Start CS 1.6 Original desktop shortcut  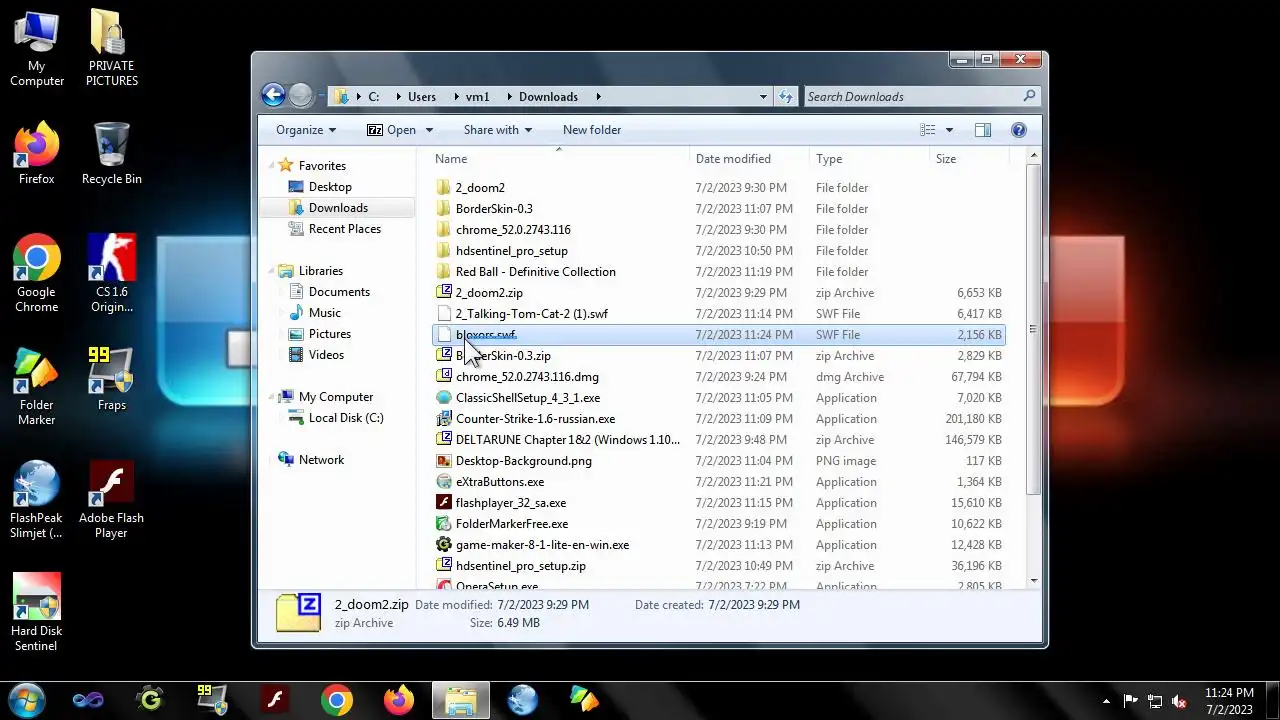[x=111, y=273]
